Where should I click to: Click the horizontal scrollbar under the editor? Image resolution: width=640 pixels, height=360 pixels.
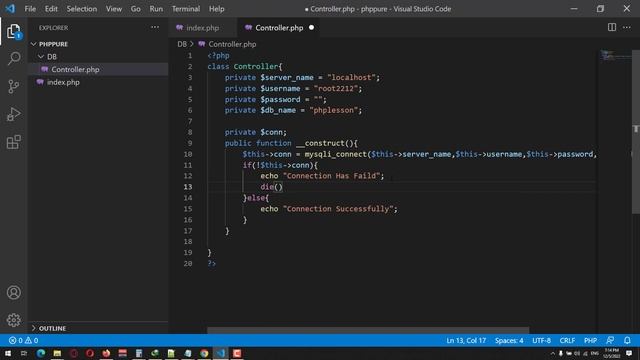click(x=368, y=330)
